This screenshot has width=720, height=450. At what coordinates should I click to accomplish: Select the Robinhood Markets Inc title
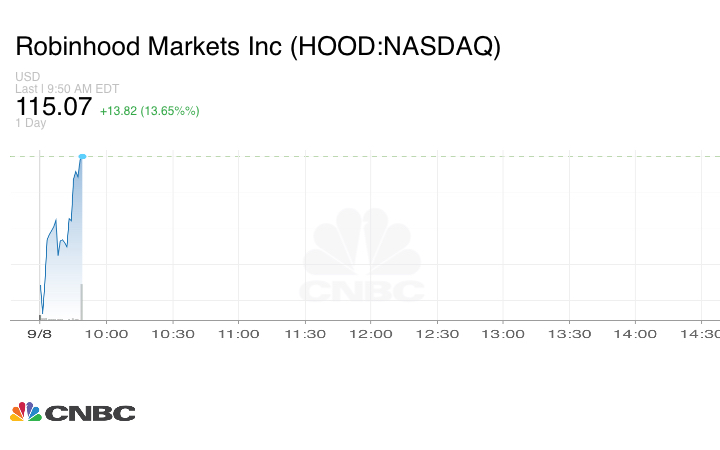click(x=257, y=47)
